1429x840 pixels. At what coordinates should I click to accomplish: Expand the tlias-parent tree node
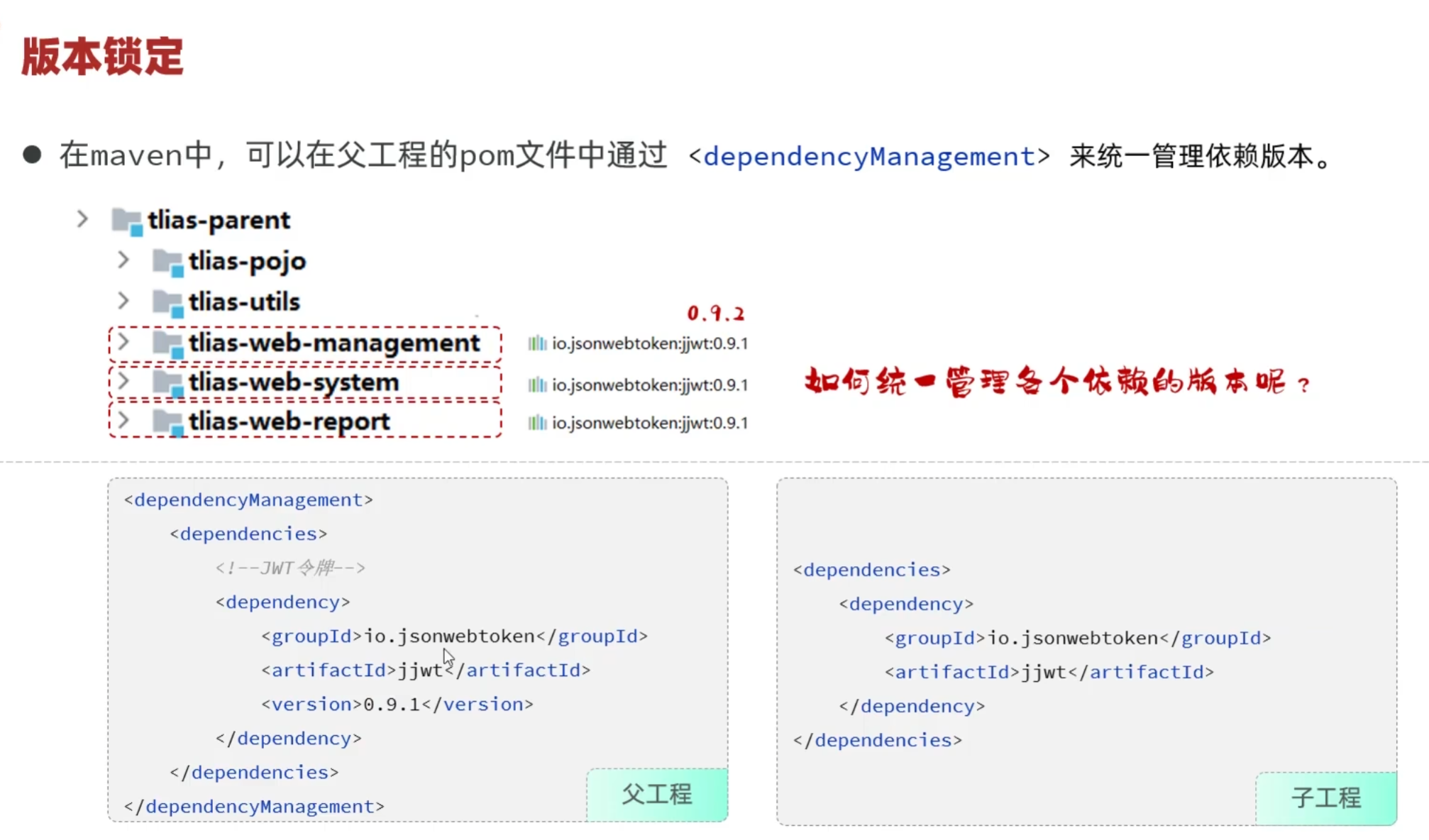[82, 219]
